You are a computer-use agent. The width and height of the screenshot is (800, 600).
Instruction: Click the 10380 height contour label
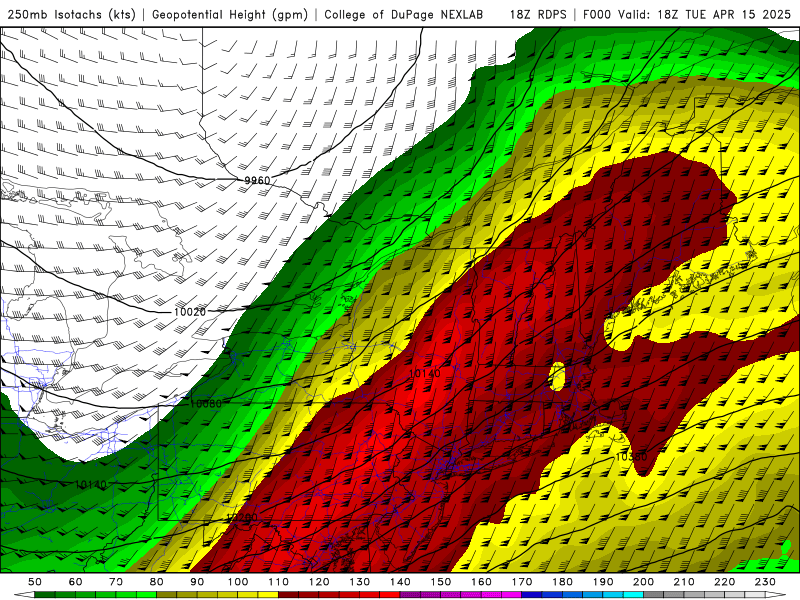tap(631, 457)
